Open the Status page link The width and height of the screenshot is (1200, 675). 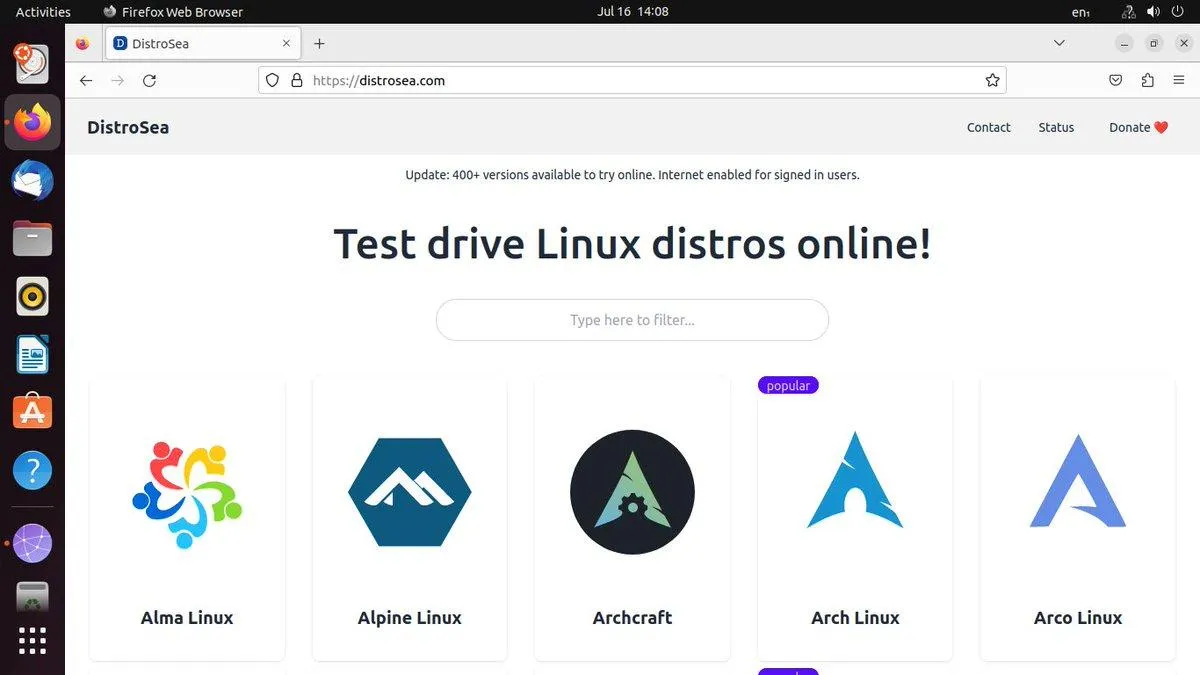pyautogui.click(x=1056, y=127)
